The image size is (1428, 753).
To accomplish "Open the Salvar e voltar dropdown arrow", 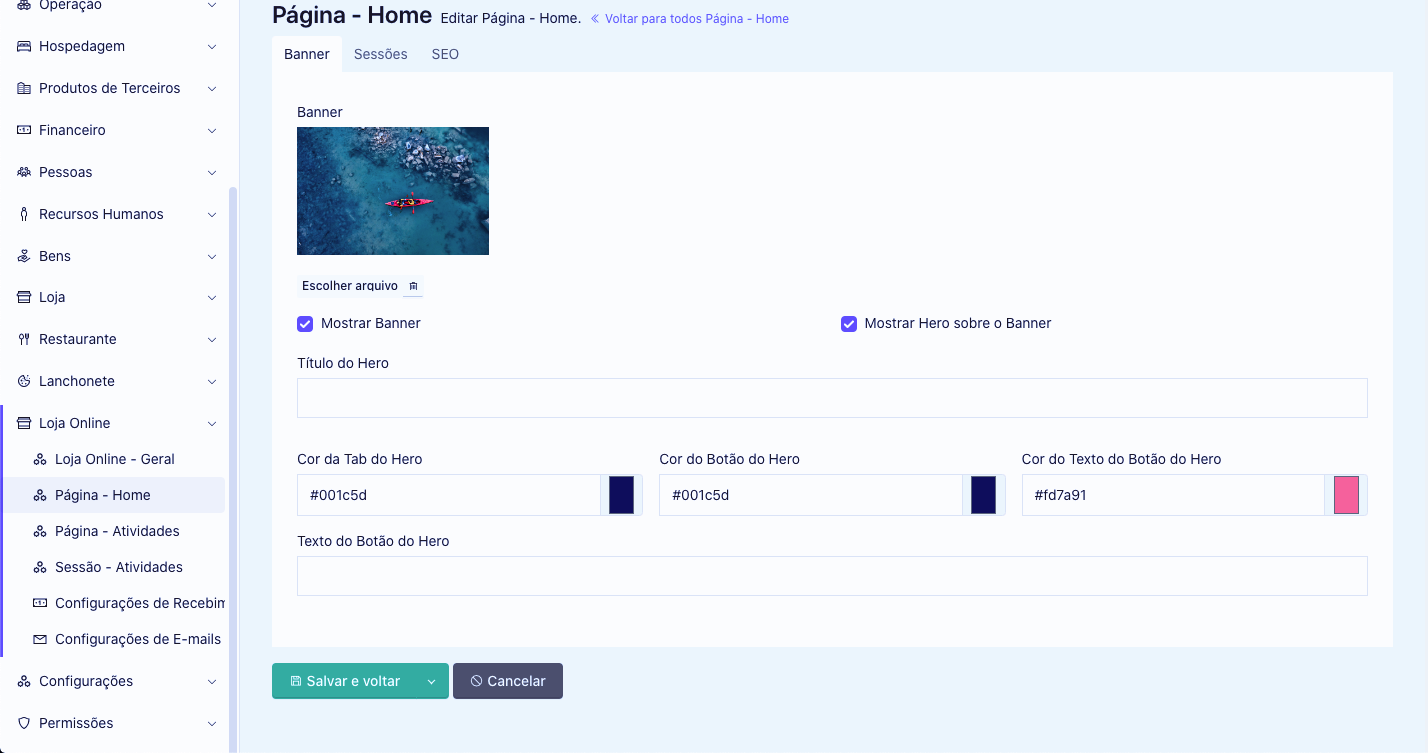I will coord(431,681).
